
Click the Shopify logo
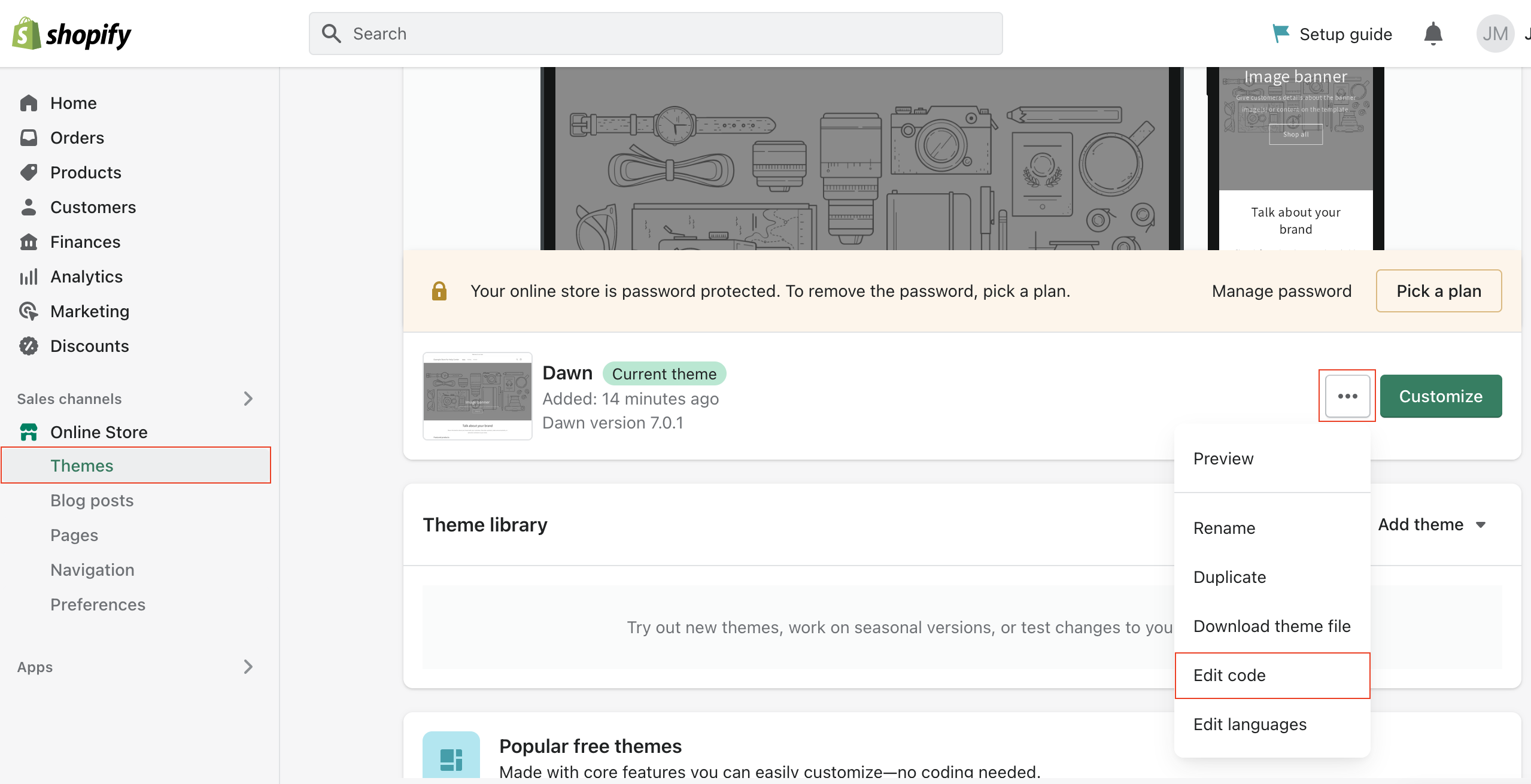tap(72, 34)
